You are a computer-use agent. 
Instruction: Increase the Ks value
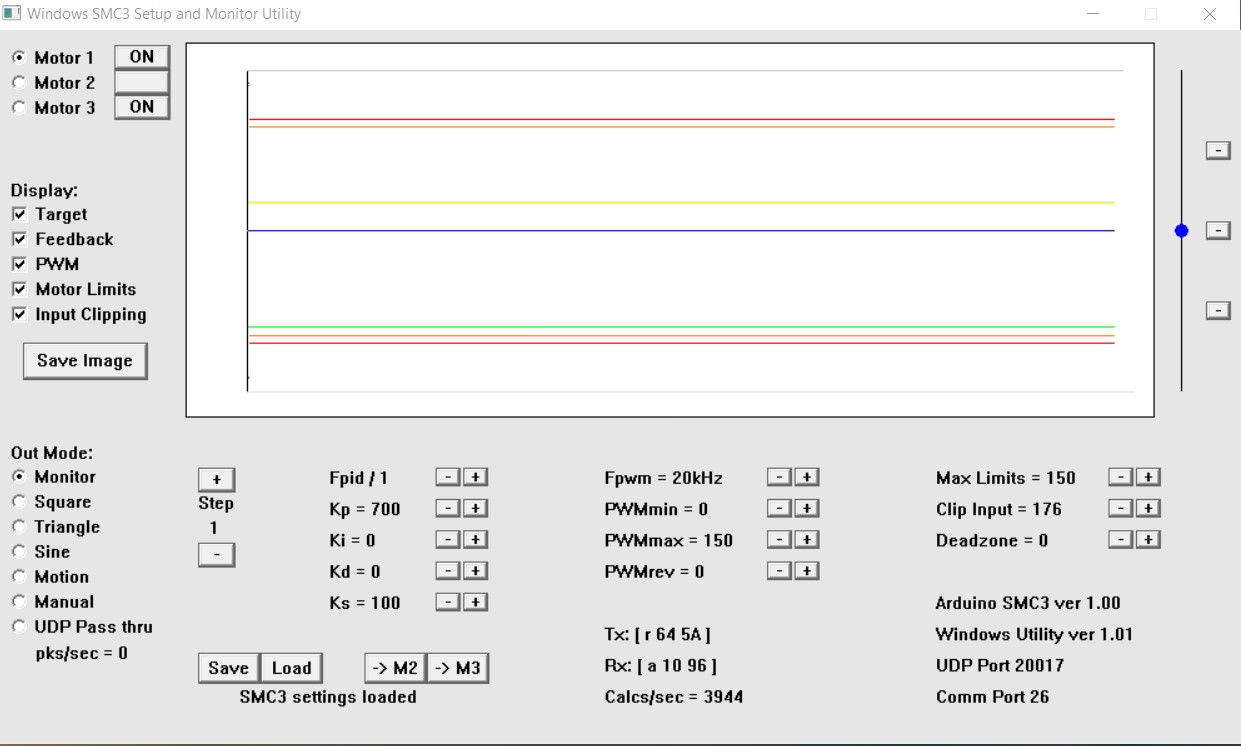[x=475, y=602]
